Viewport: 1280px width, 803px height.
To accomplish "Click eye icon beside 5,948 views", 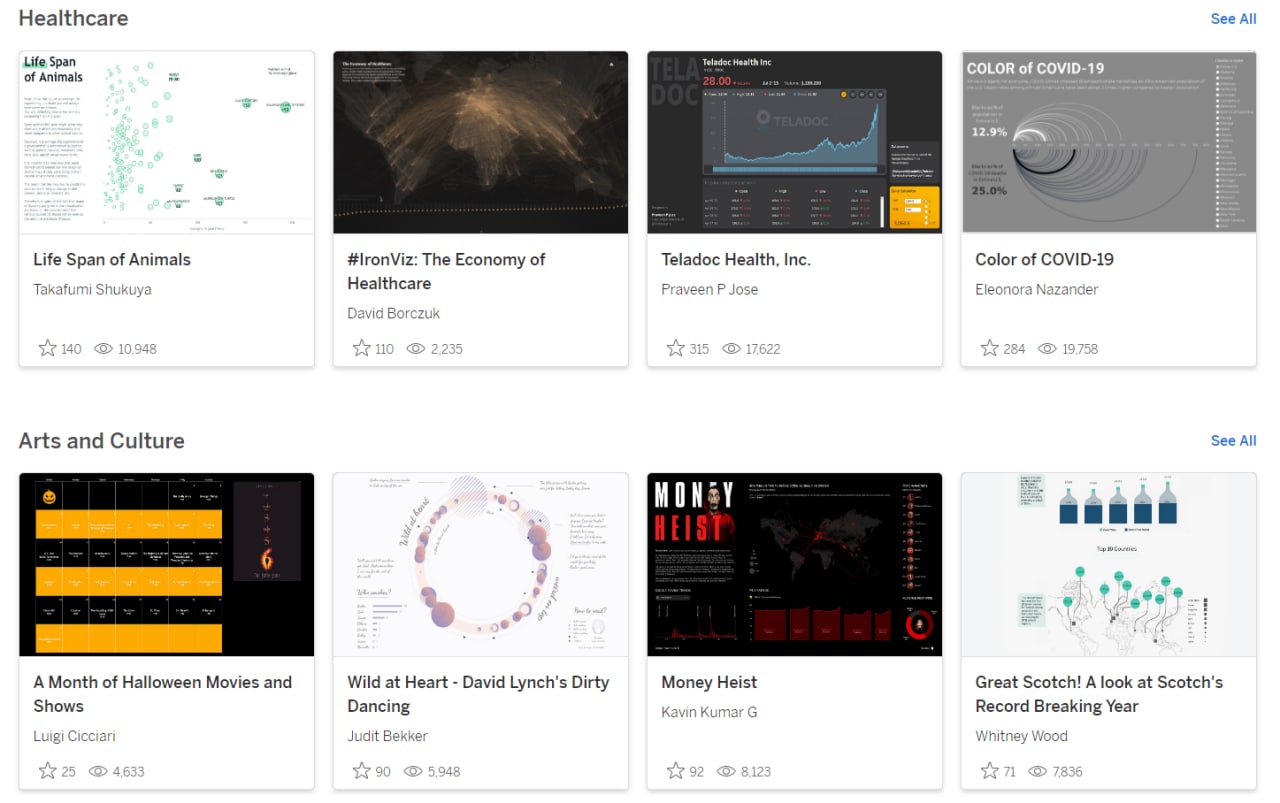I will 412,772.
